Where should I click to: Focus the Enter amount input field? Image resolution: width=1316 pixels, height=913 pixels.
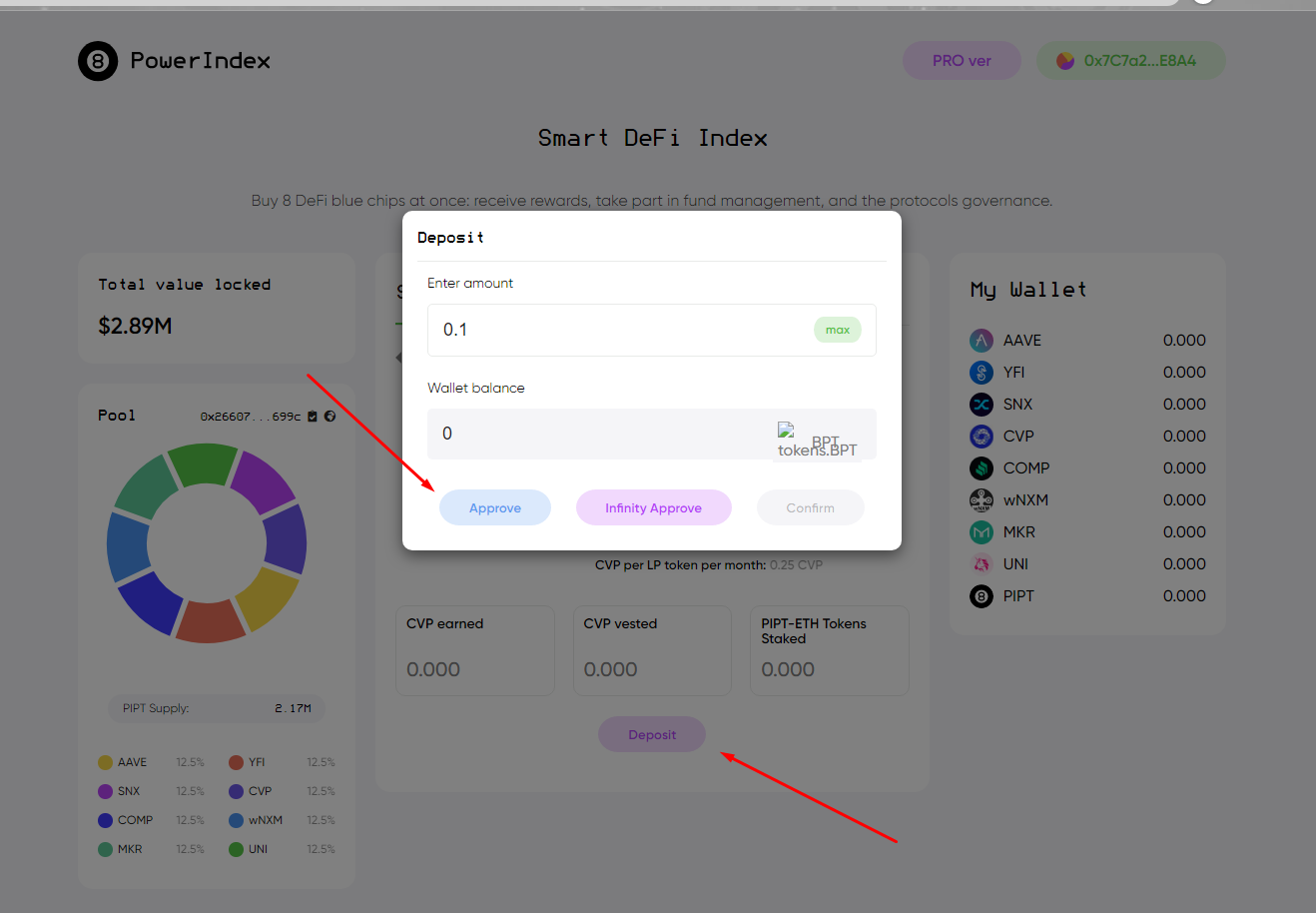pyautogui.click(x=652, y=330)
